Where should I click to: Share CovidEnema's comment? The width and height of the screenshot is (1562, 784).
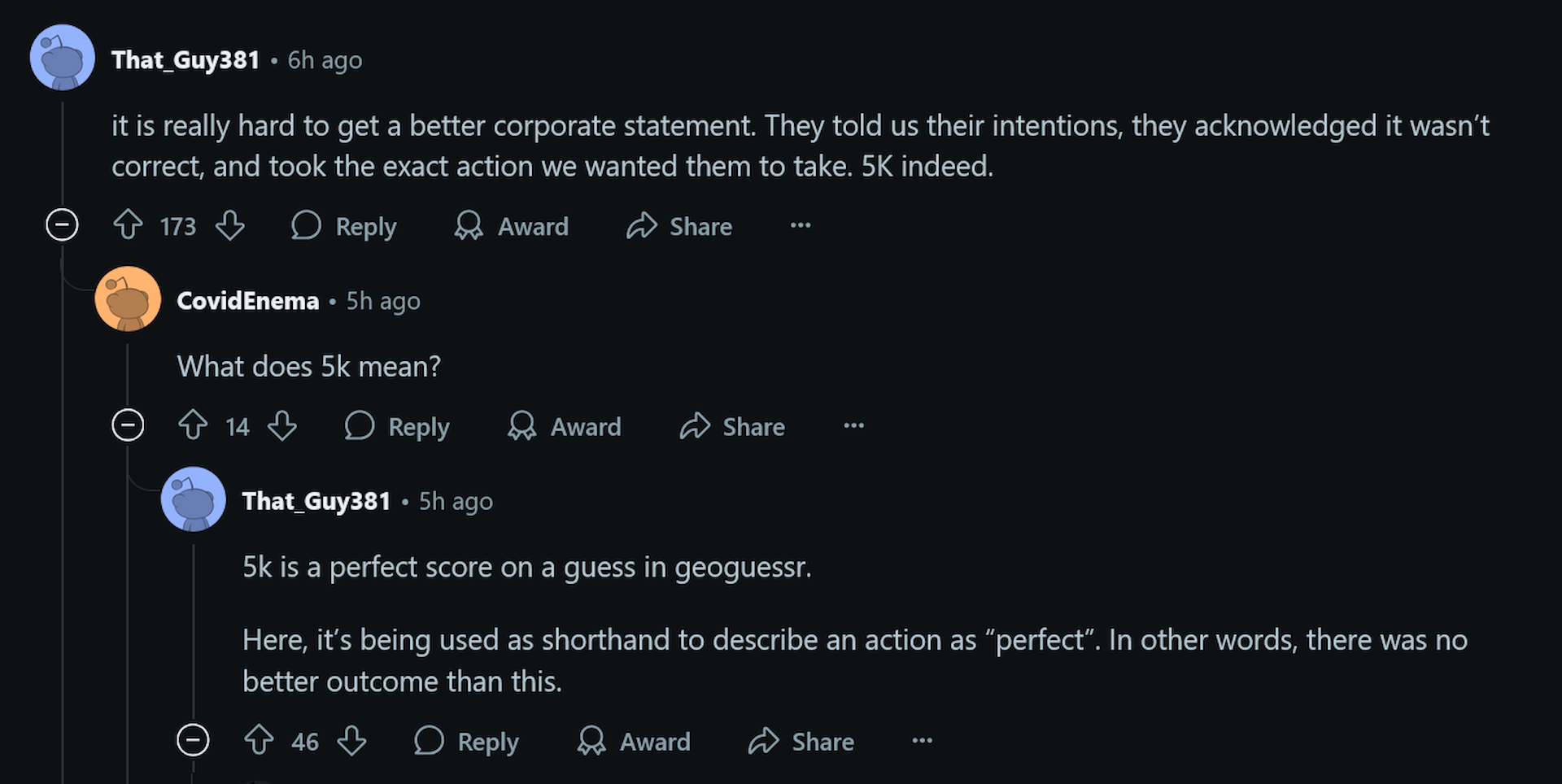coord(731,426)
